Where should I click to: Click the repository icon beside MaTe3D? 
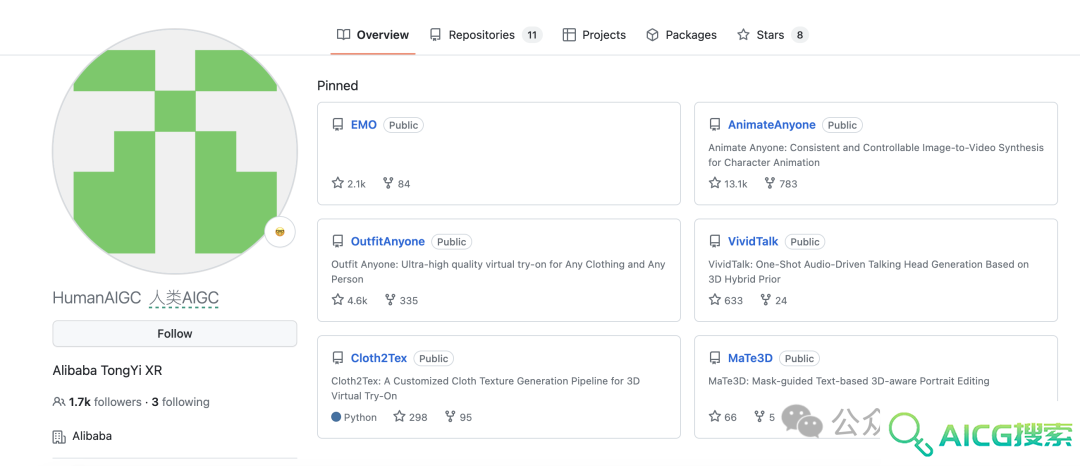[x=715, y=358]
